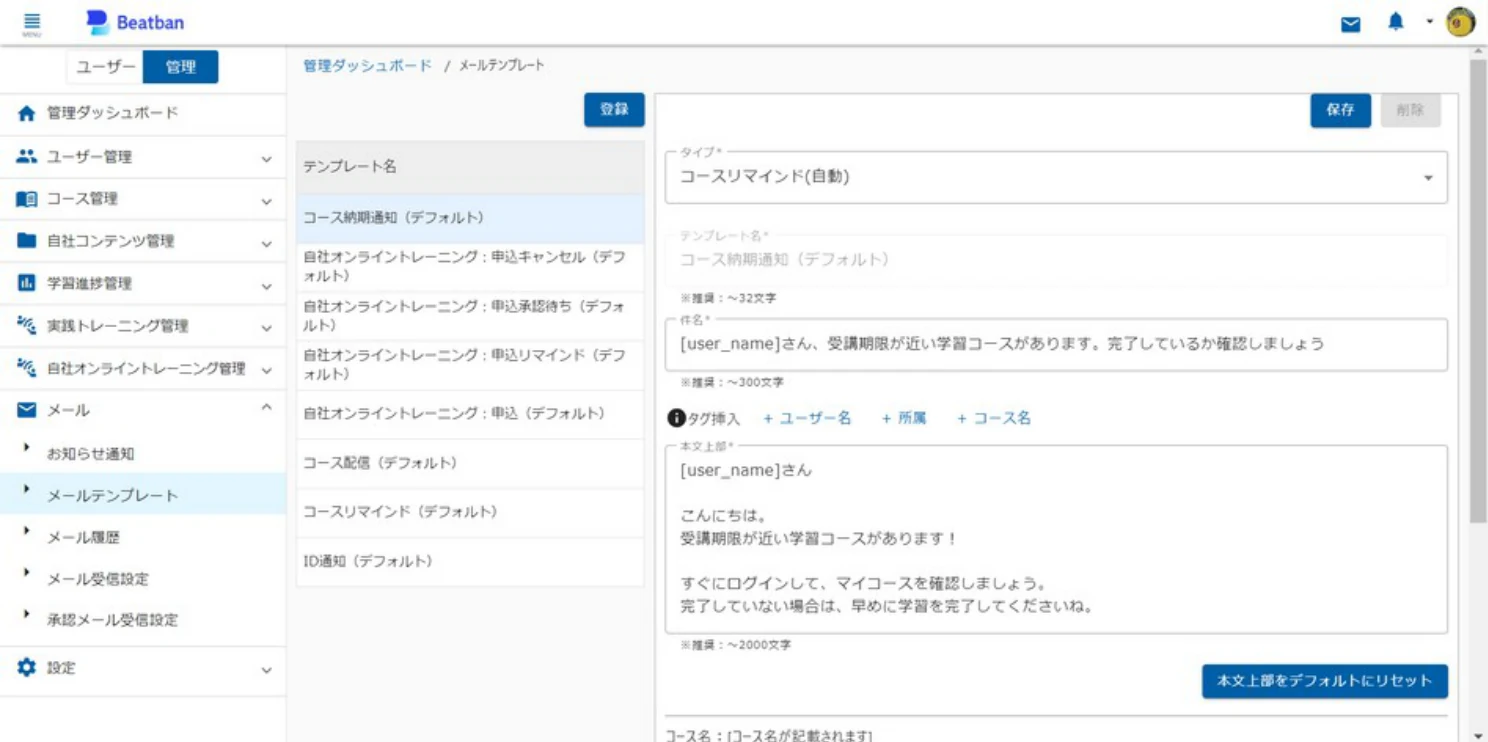Open the タイプ dropdown コースリマインド(自動)
The width and height of the screenshot is (1488, 742).
coord(1056,177)
